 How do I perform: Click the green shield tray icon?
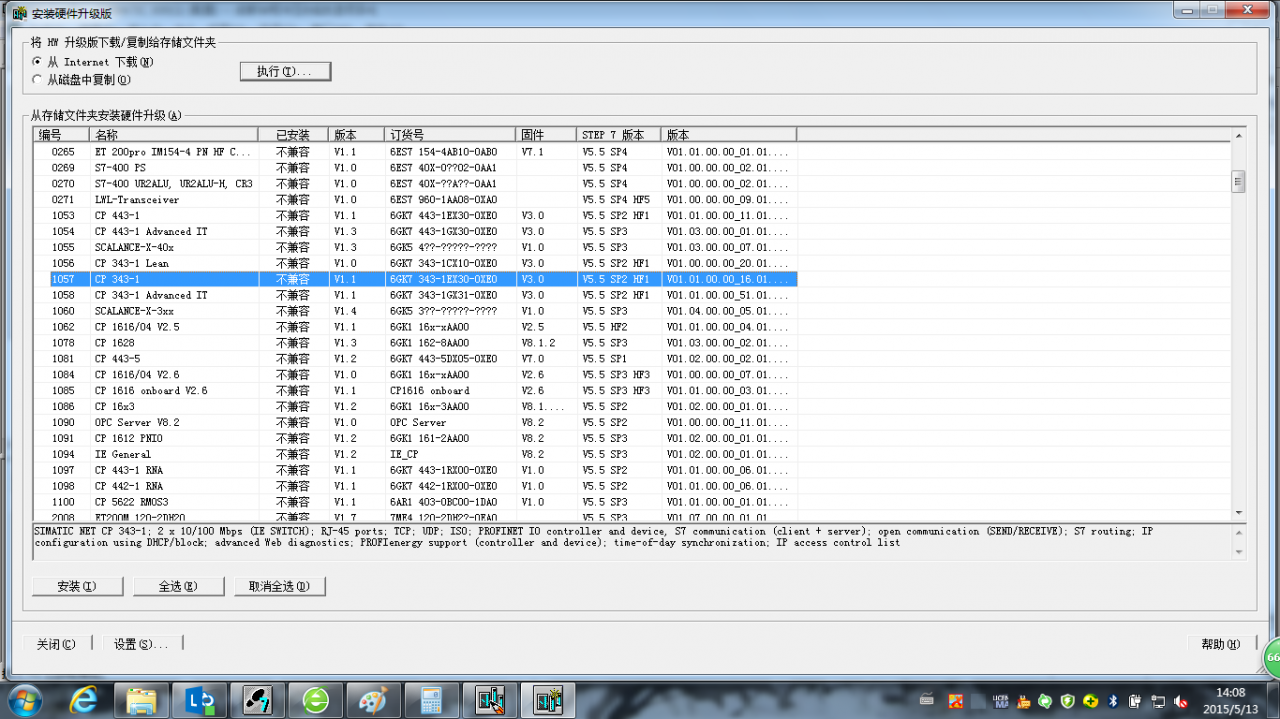click(1068, 700)
